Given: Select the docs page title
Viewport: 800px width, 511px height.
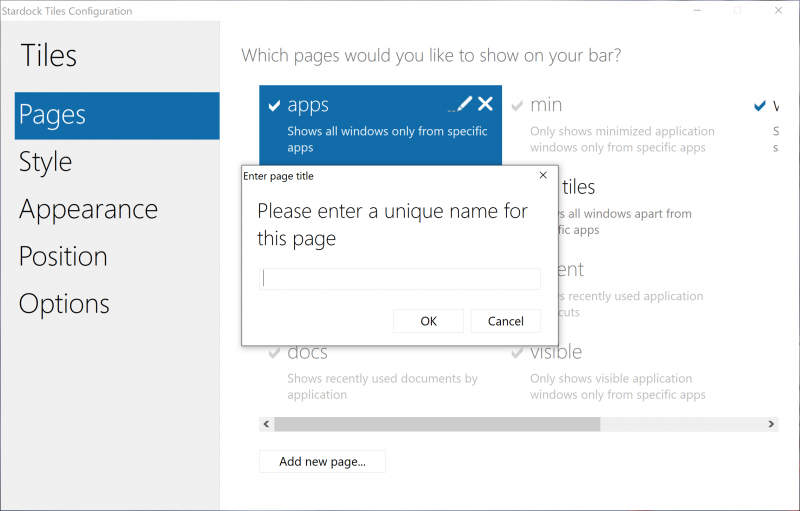Looking at the screenshot, I should click(x=307, y=352).
